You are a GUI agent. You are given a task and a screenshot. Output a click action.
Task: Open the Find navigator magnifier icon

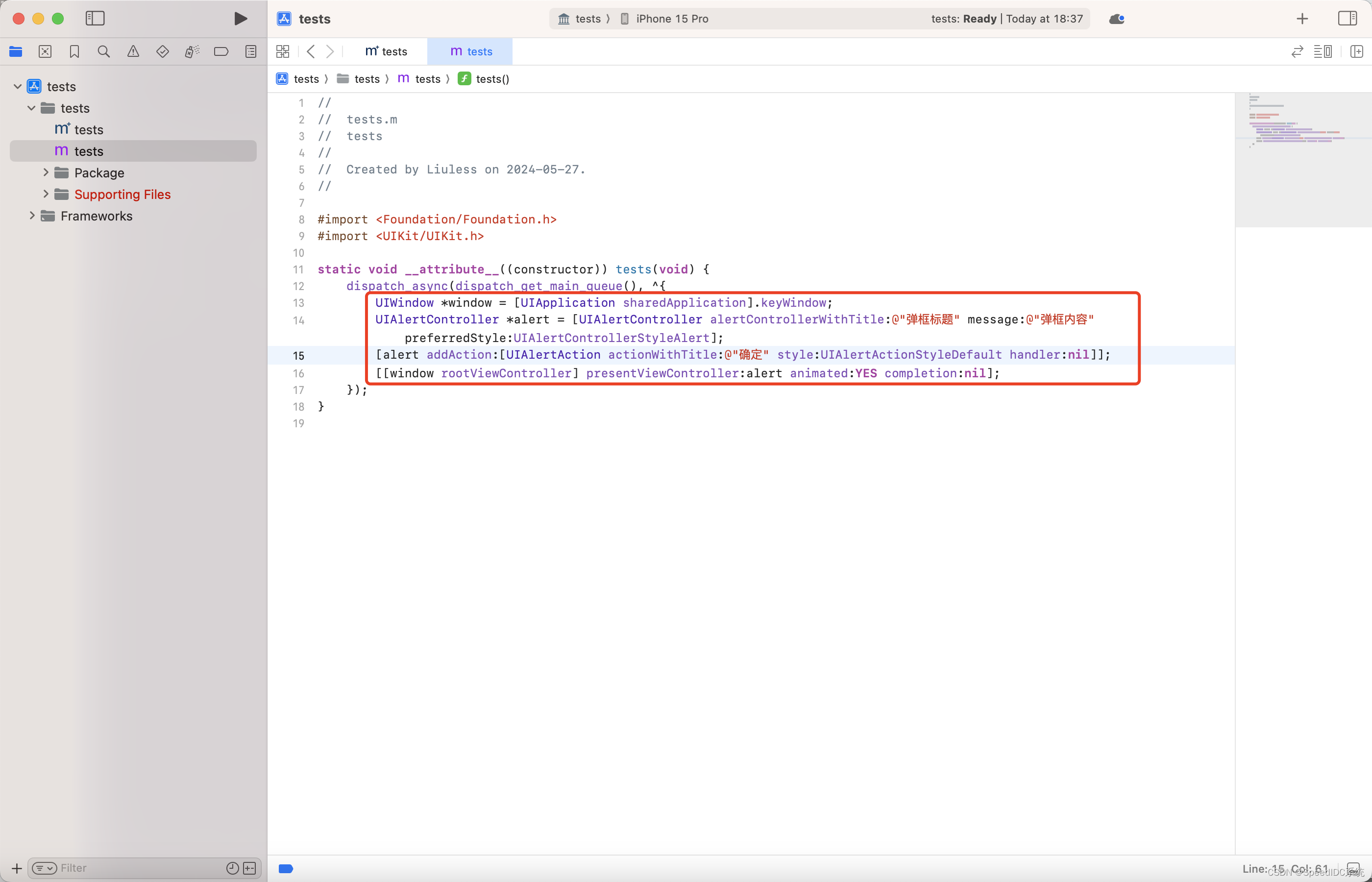[x=104, y=51]
